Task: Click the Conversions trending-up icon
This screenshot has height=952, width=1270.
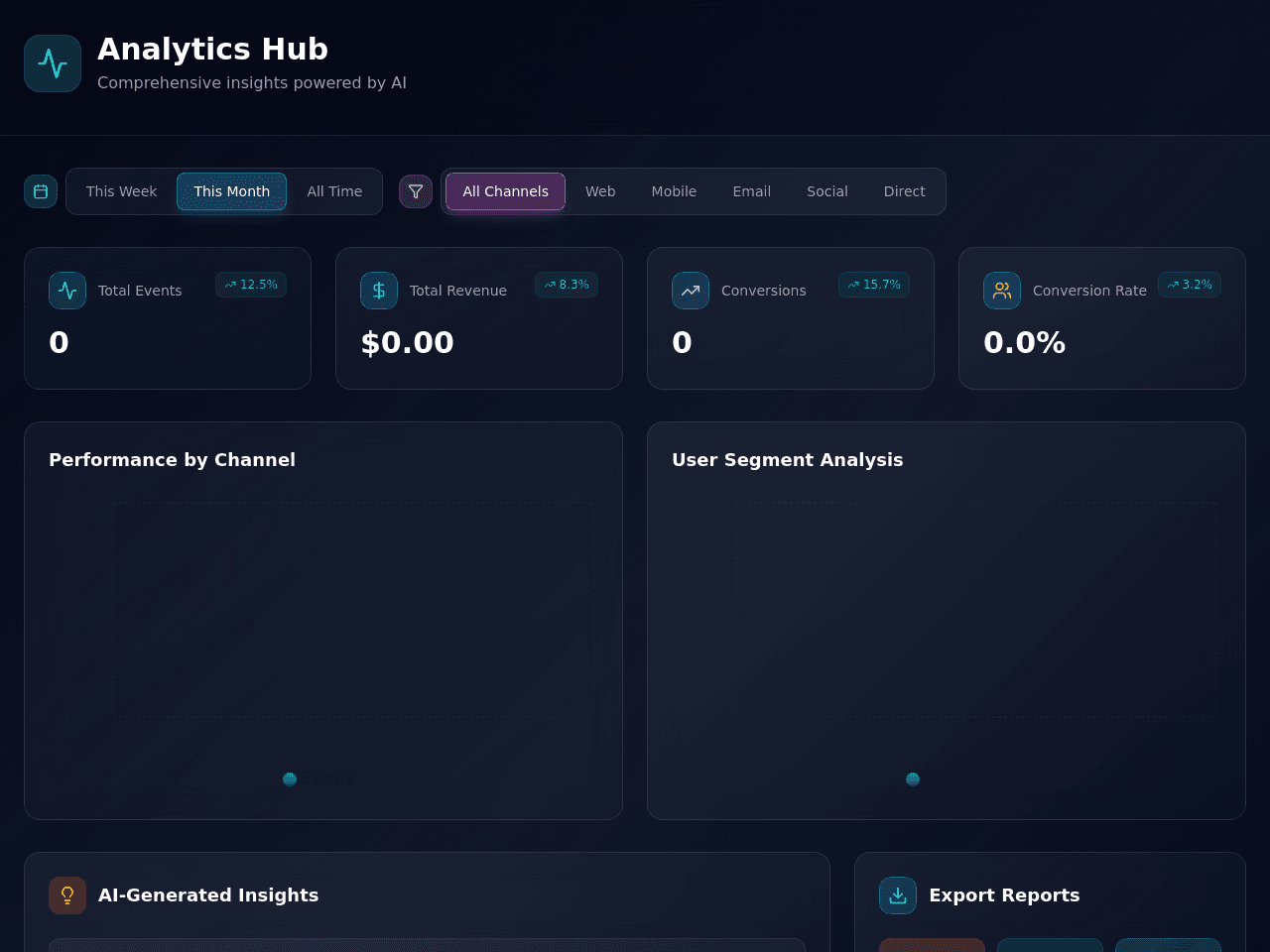Action: [691, 291]
